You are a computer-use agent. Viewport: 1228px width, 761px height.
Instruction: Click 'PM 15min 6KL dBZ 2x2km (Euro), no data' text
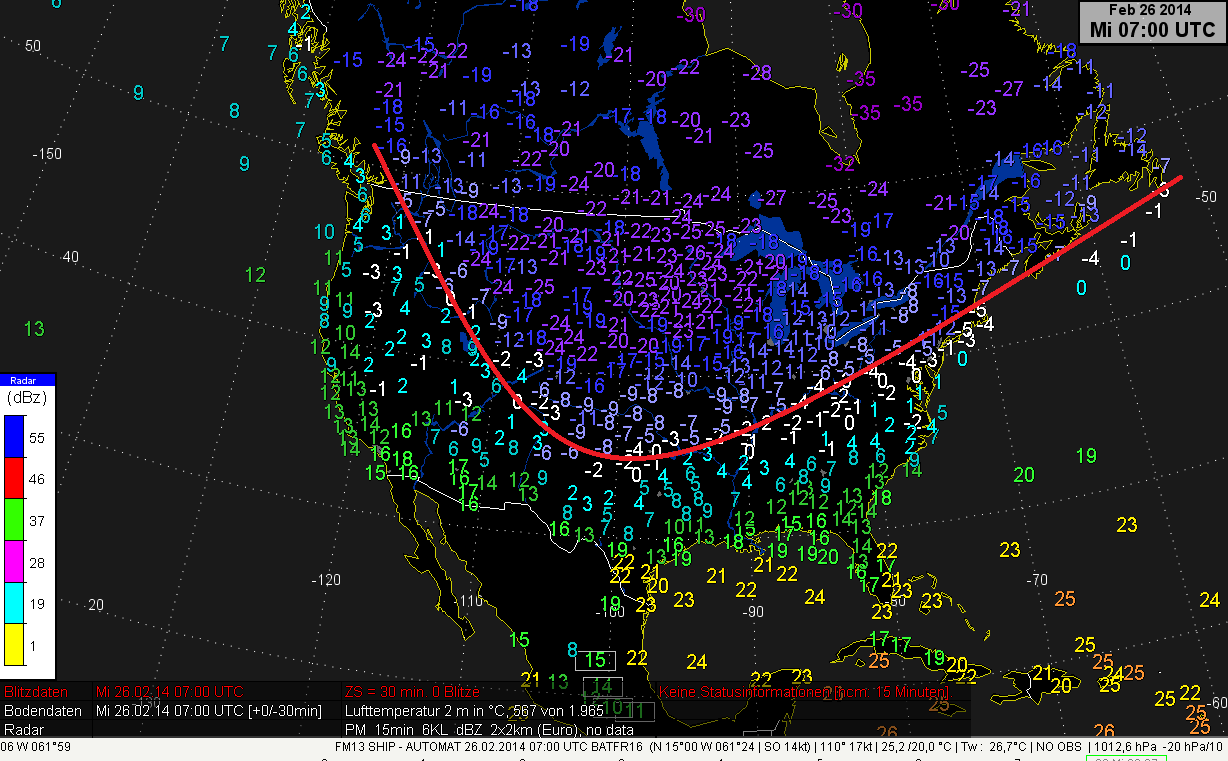(x=489, y=730)
